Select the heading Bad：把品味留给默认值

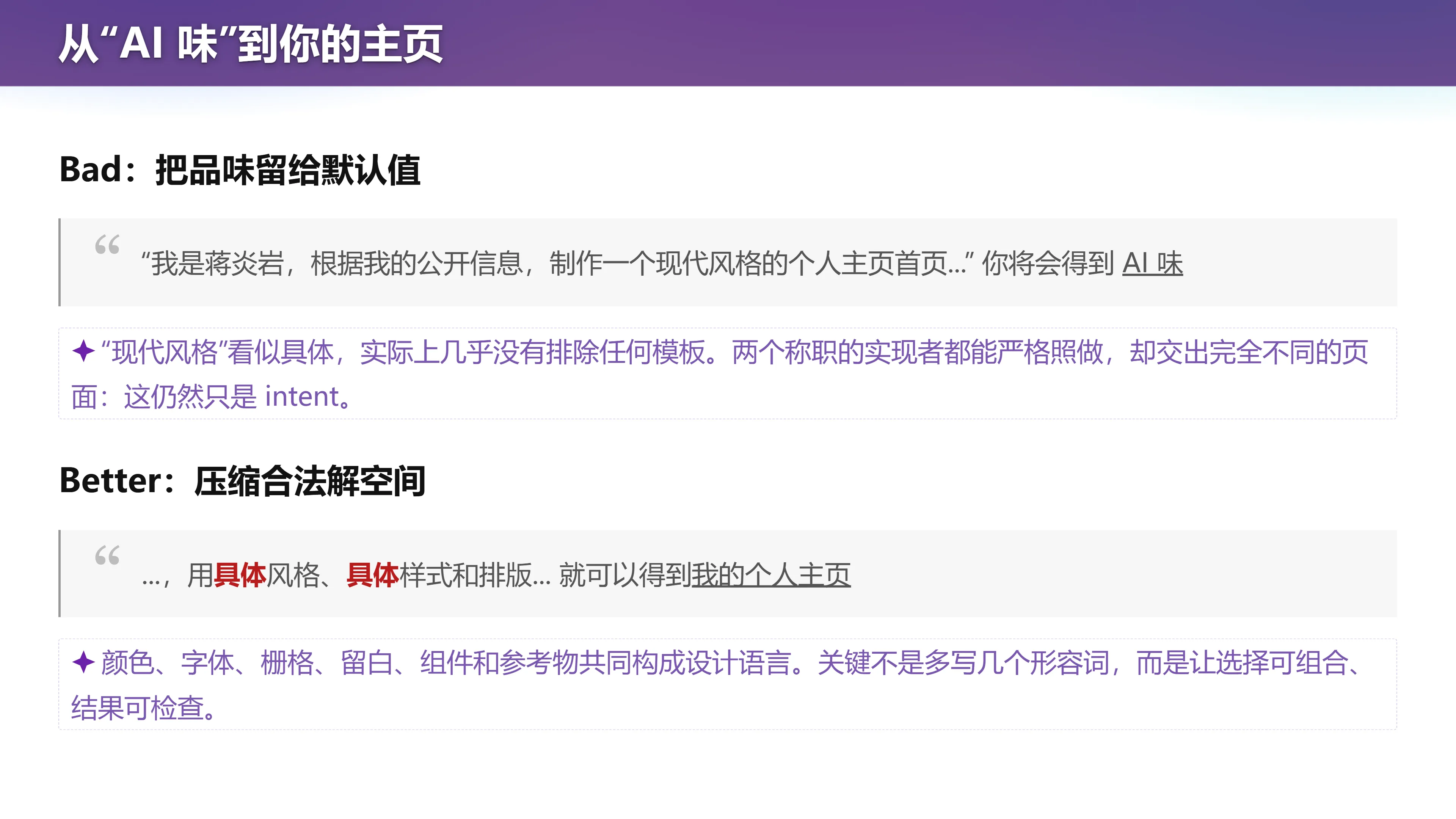[x=240, y=169]
